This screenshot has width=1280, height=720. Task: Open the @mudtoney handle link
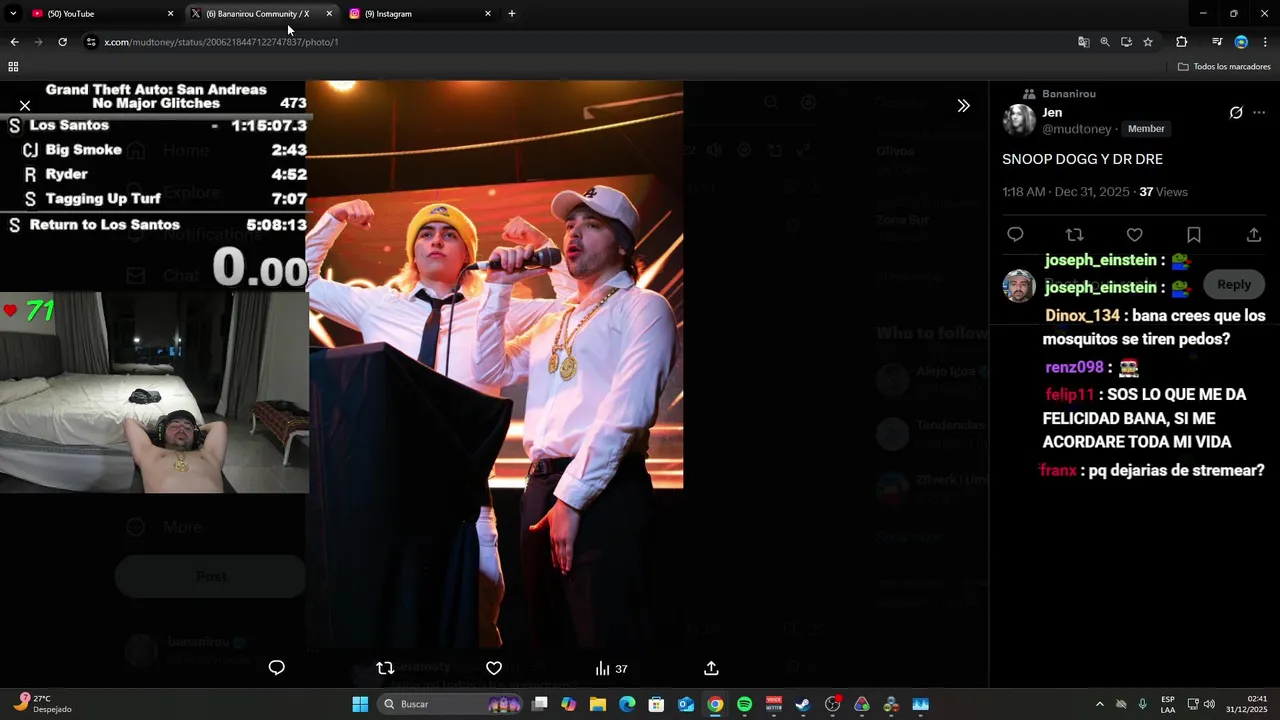(1077, 129)
